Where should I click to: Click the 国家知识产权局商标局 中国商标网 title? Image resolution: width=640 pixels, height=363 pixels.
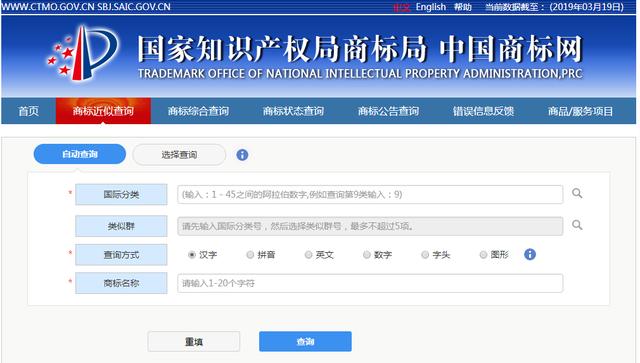tap(360, 49)
